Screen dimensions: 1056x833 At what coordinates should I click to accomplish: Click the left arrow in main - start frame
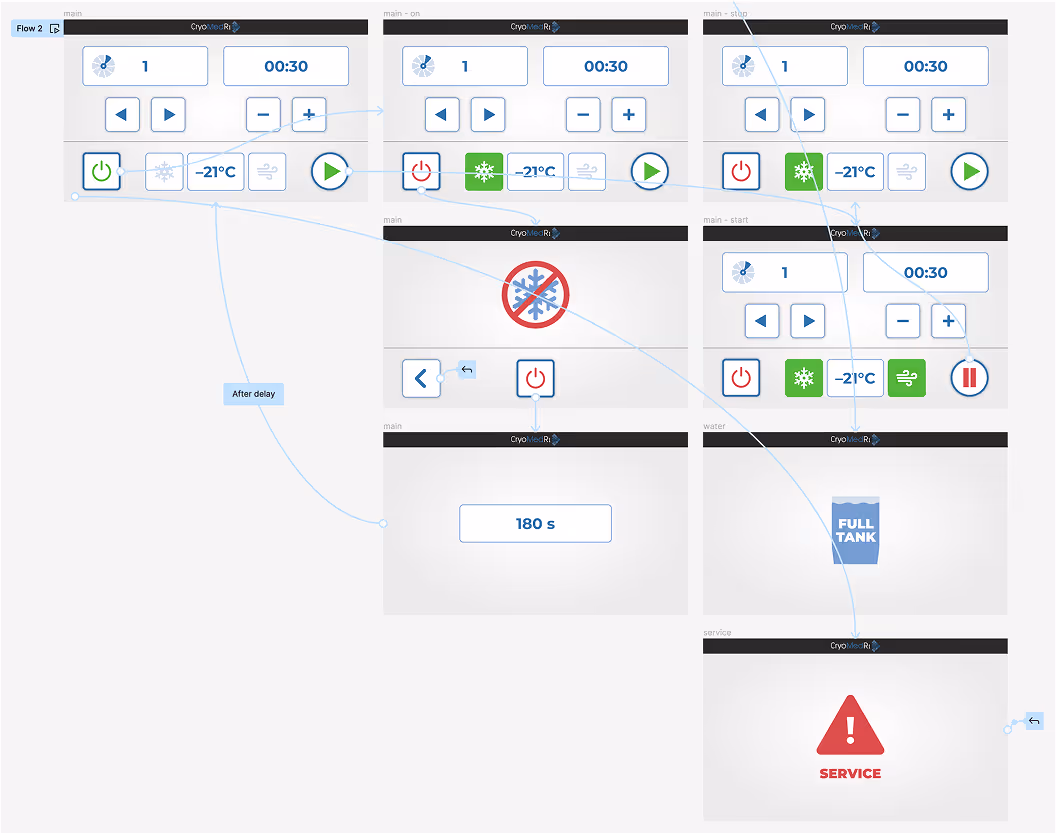coord(762,321)
